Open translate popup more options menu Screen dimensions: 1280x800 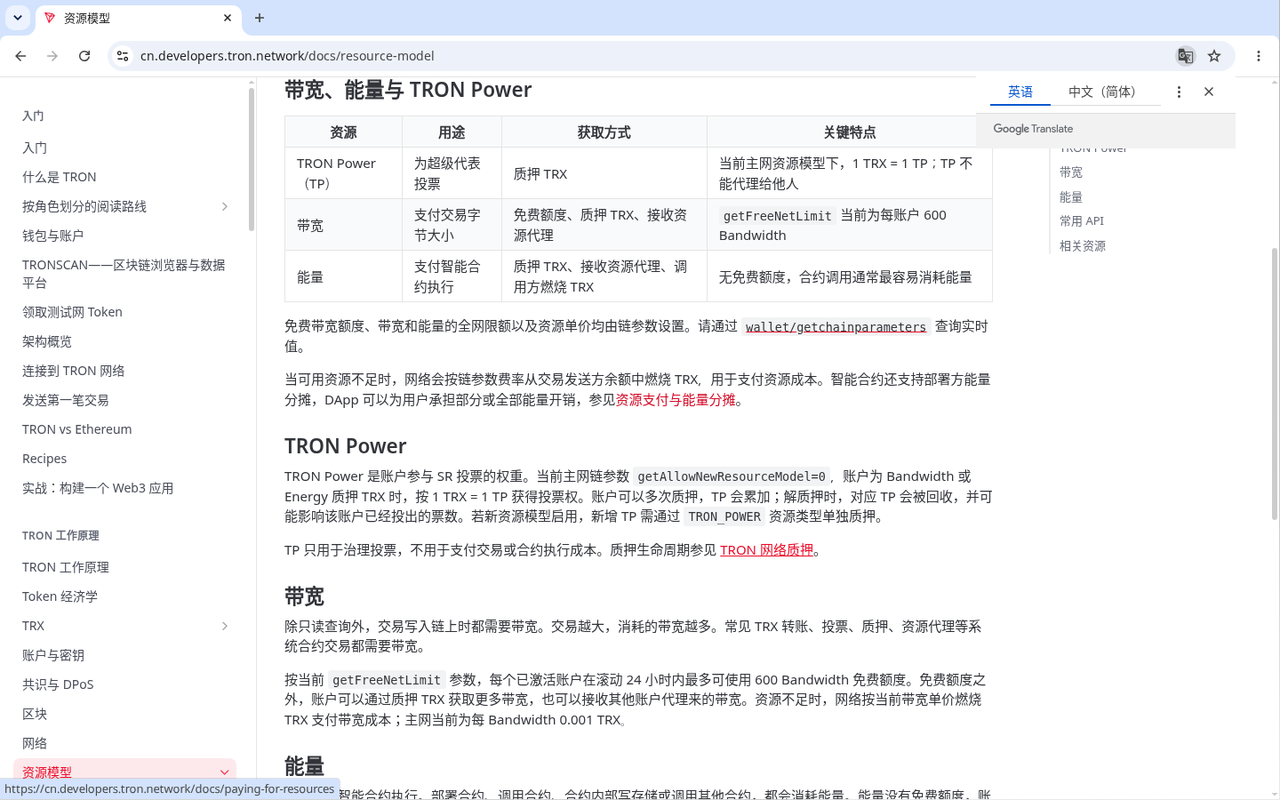tap(1179, 92)
